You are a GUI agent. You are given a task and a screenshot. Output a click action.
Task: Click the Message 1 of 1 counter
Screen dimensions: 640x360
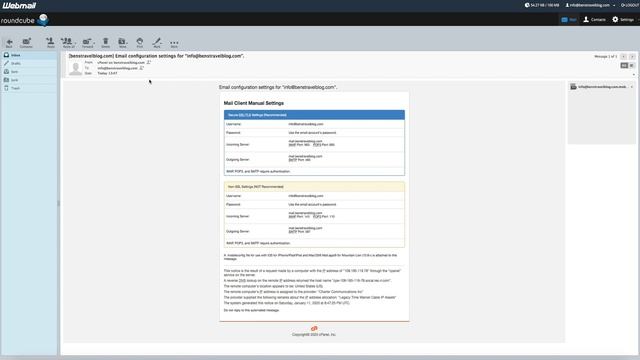pyautogui.click(x=606, y=57)
